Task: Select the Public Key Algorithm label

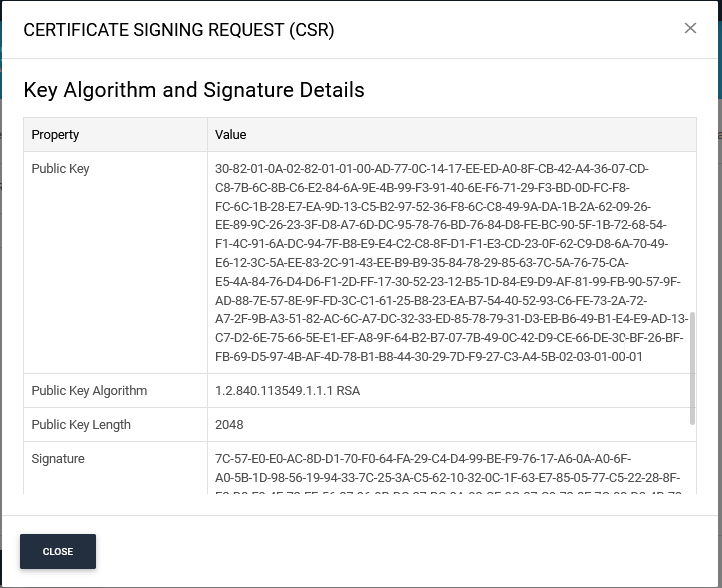Action: click(x=89, y=390)
